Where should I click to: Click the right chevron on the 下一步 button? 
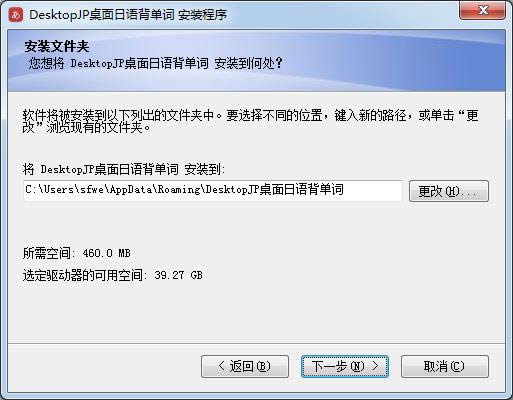click(375, 366)
